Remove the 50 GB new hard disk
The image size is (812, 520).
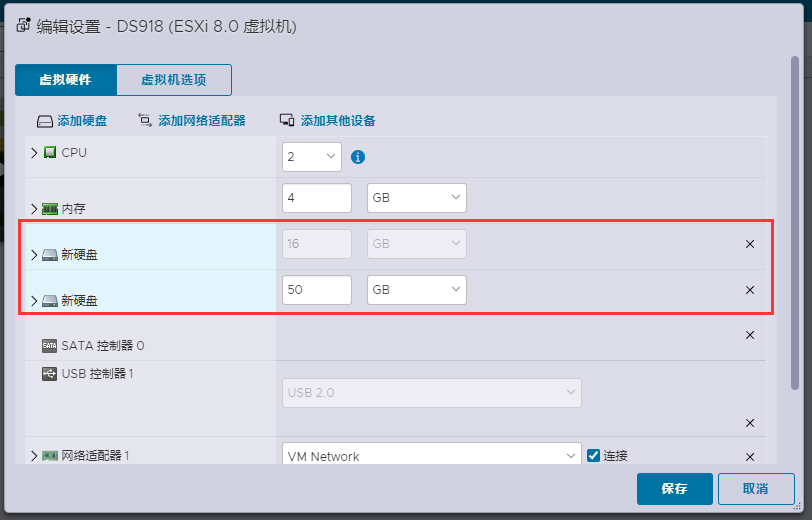[750, 290]
